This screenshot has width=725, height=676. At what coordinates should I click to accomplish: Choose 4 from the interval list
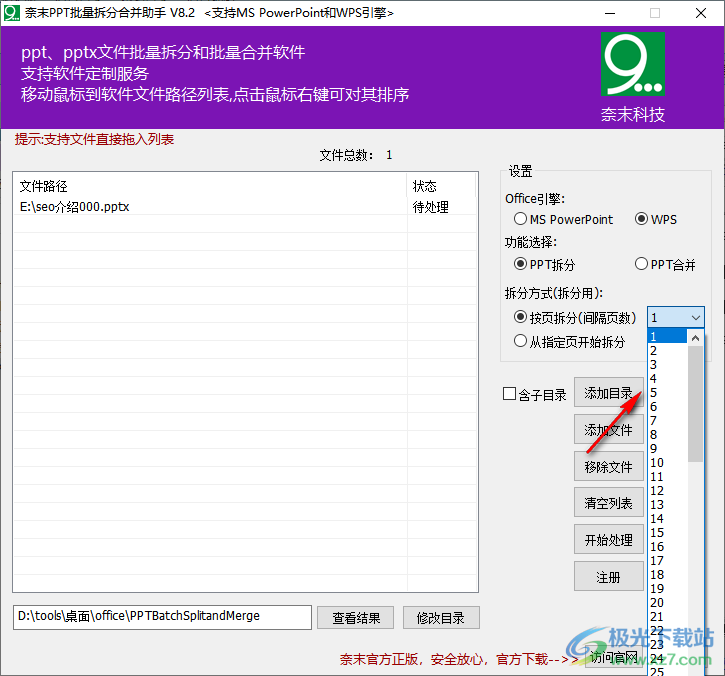(x=667, y=379)
